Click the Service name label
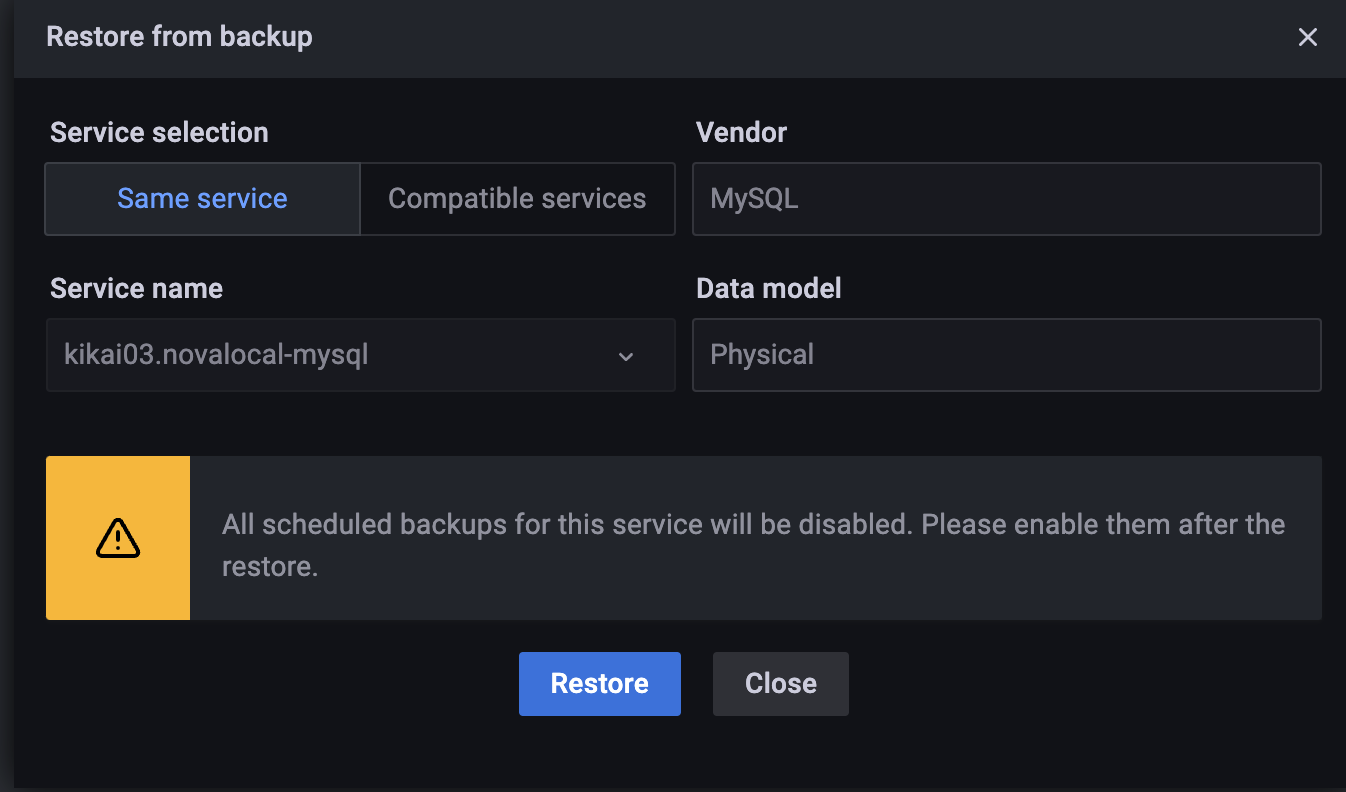Viewport: 1346px width, 792px height. pos(136,288)
